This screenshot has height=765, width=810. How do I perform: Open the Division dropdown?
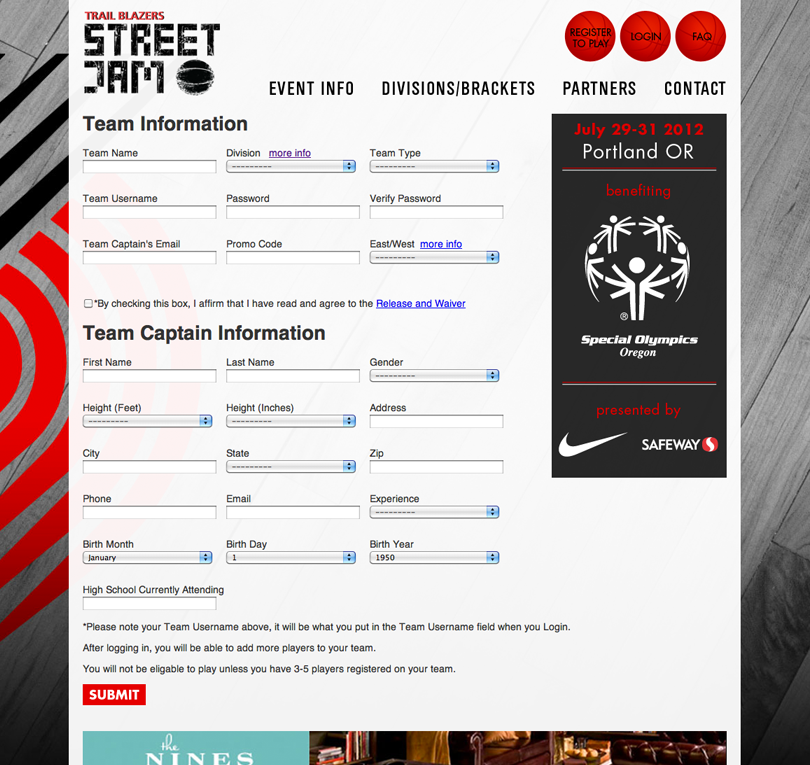pyautogui.click(x=291, y=166)
